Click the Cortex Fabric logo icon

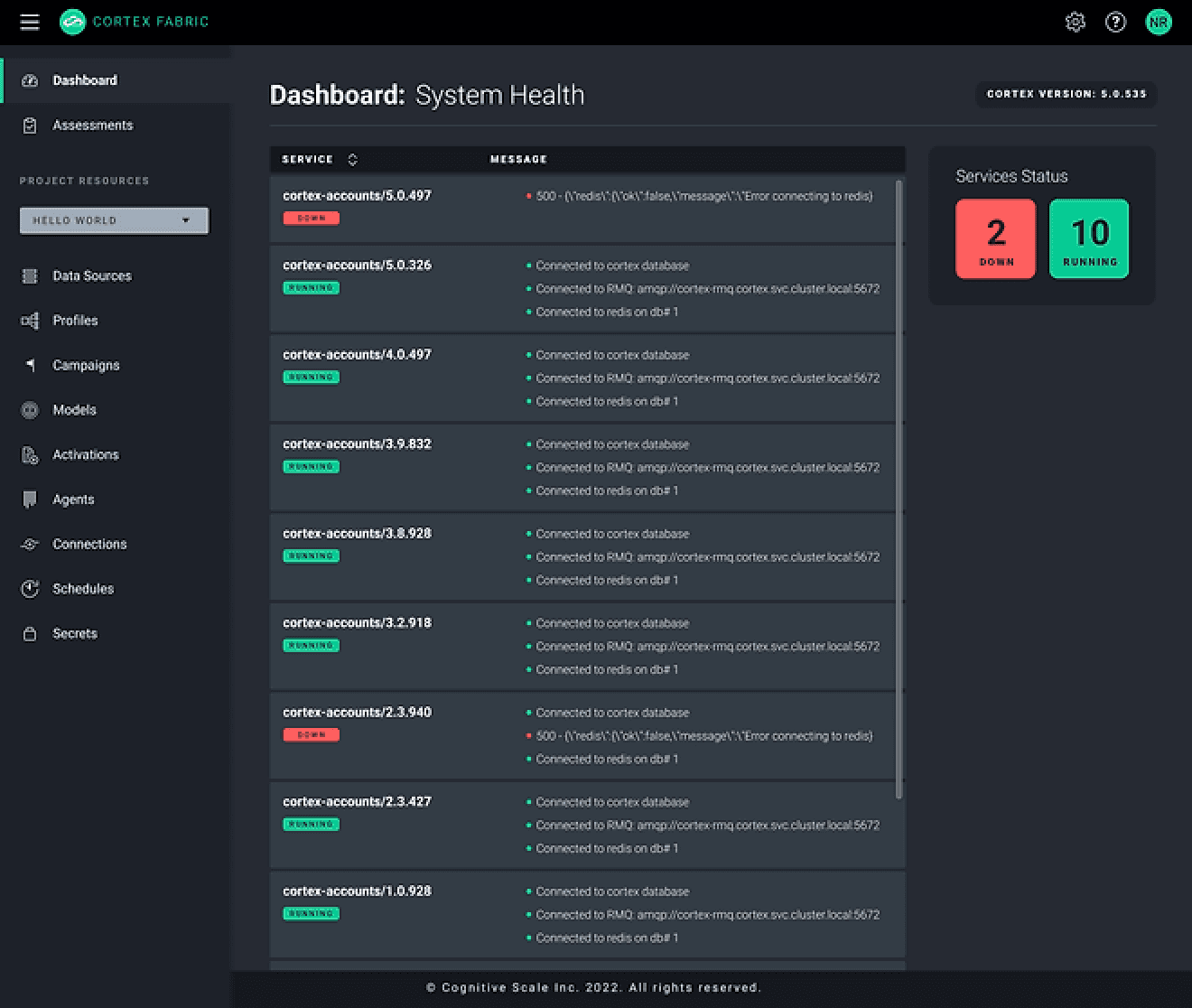tap(72, 22)
